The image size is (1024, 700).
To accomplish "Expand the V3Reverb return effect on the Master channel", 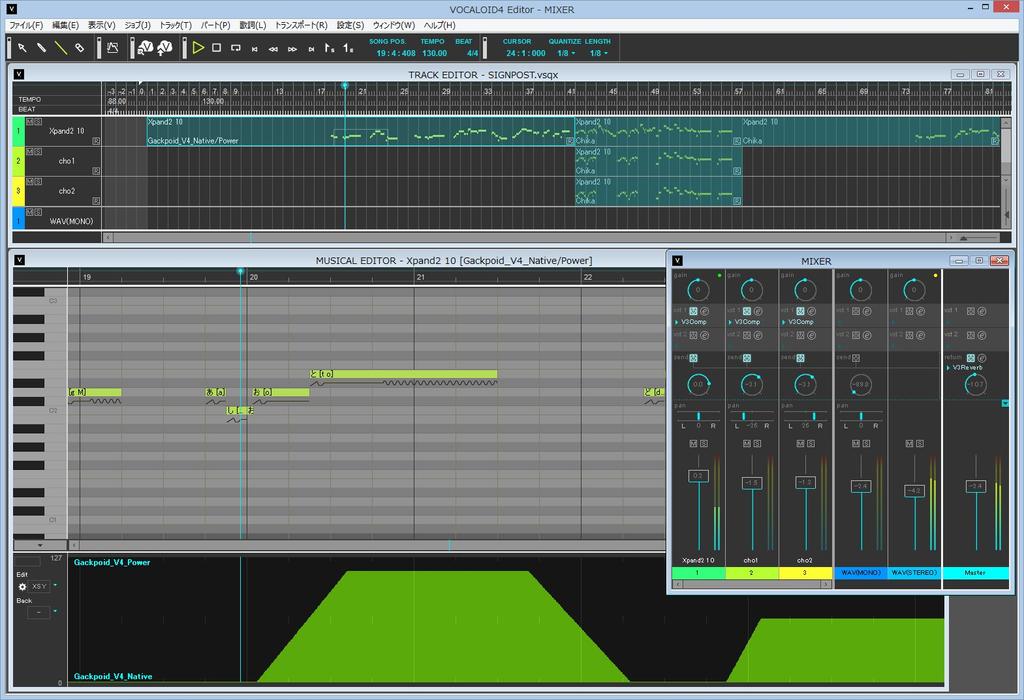I will pyautogui.click(x=948, y=367).
